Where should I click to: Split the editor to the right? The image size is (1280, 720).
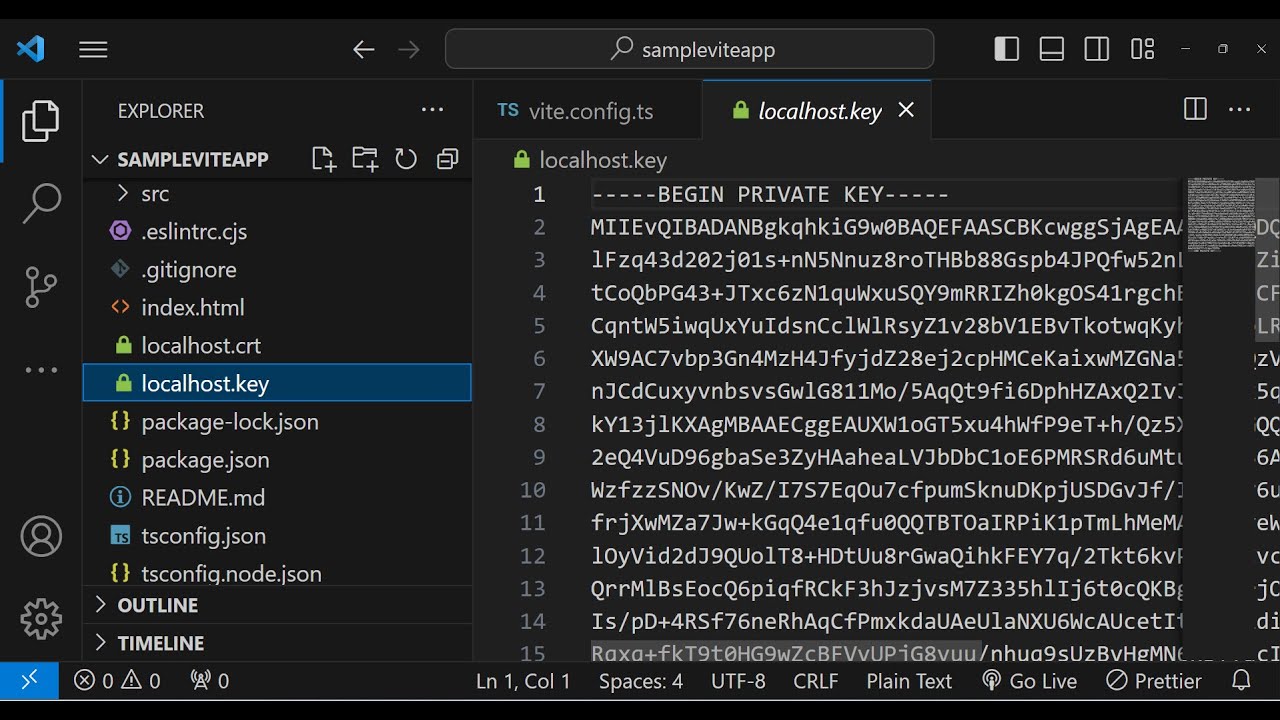point(1195,110)
